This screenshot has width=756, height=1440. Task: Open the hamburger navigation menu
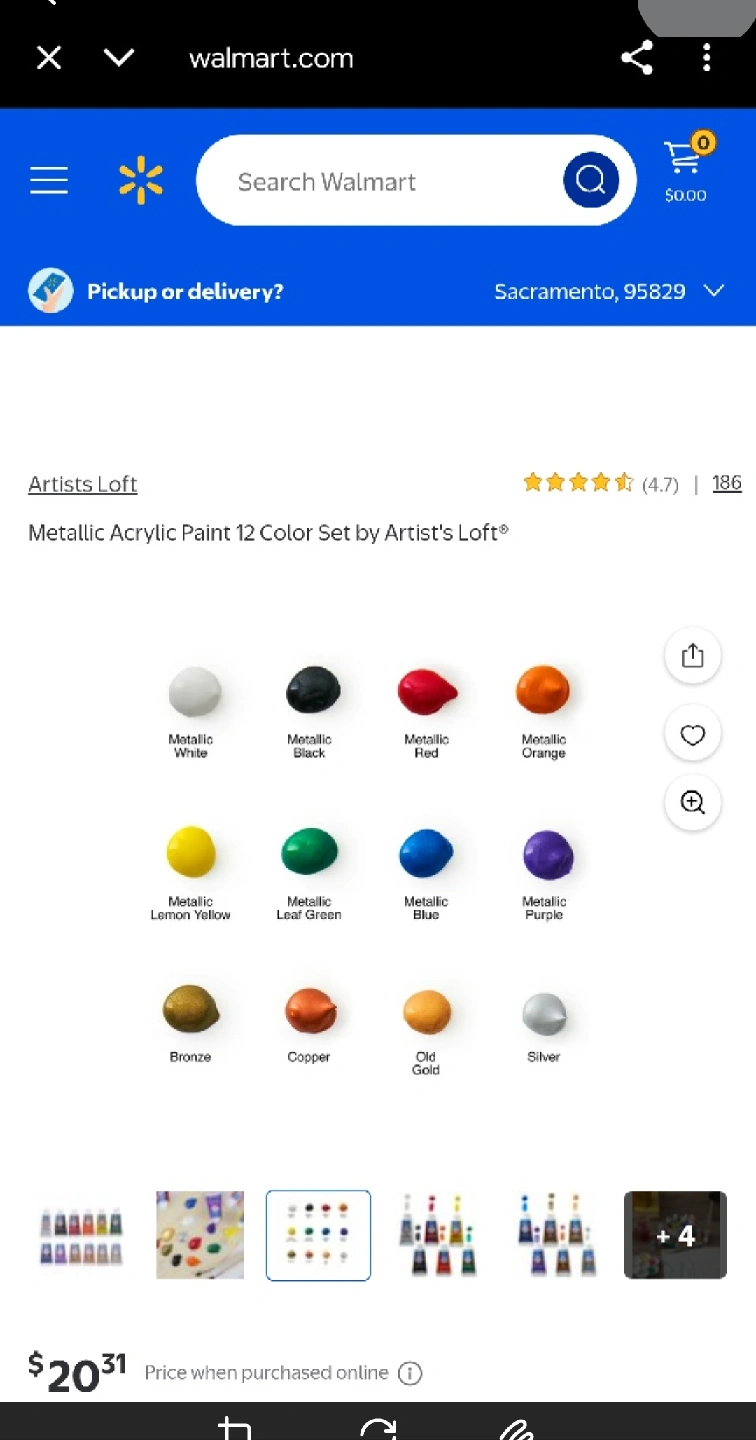(48, 181)
